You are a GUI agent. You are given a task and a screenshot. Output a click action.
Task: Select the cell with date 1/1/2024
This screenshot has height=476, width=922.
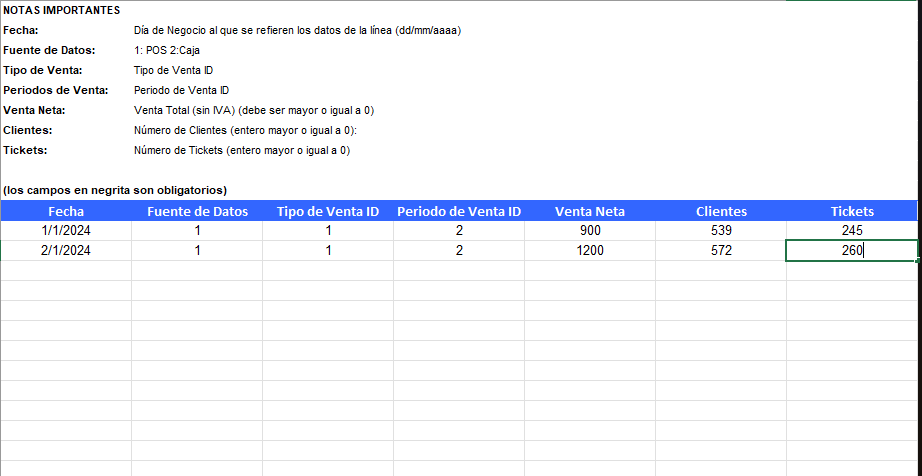(x=66, y=231)
